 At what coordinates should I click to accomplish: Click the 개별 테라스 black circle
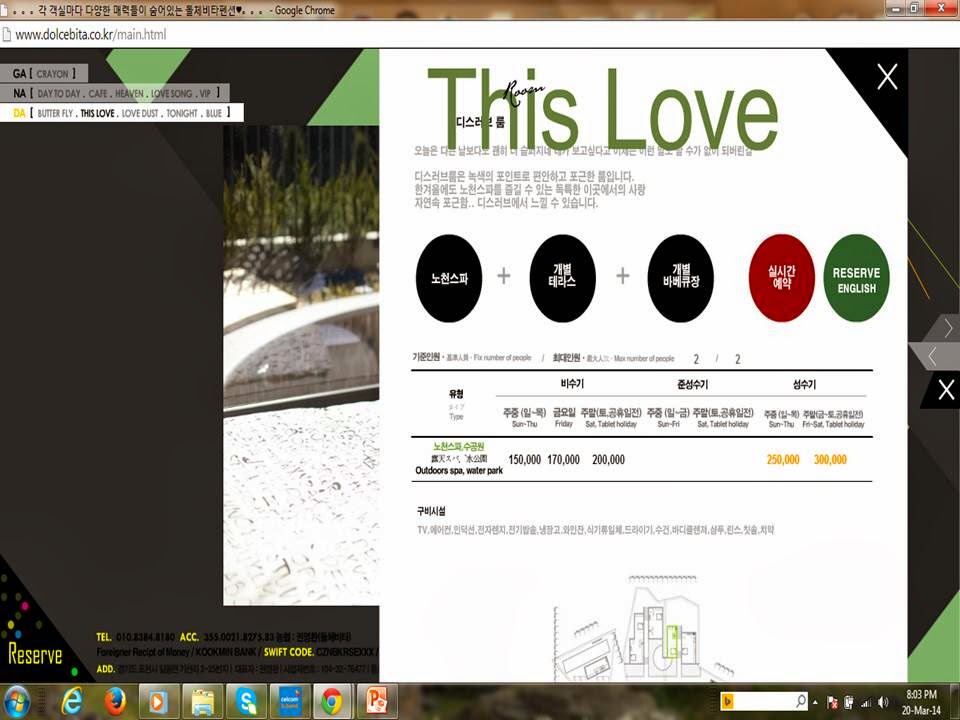pyautogui.click(x=563, y=277)
